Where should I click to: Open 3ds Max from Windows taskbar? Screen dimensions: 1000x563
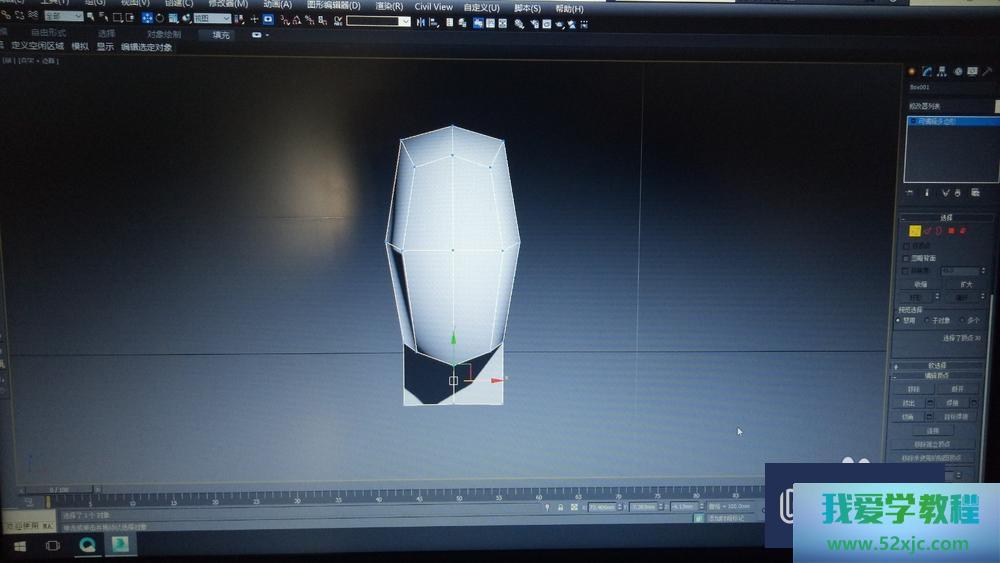pos(119,544)
